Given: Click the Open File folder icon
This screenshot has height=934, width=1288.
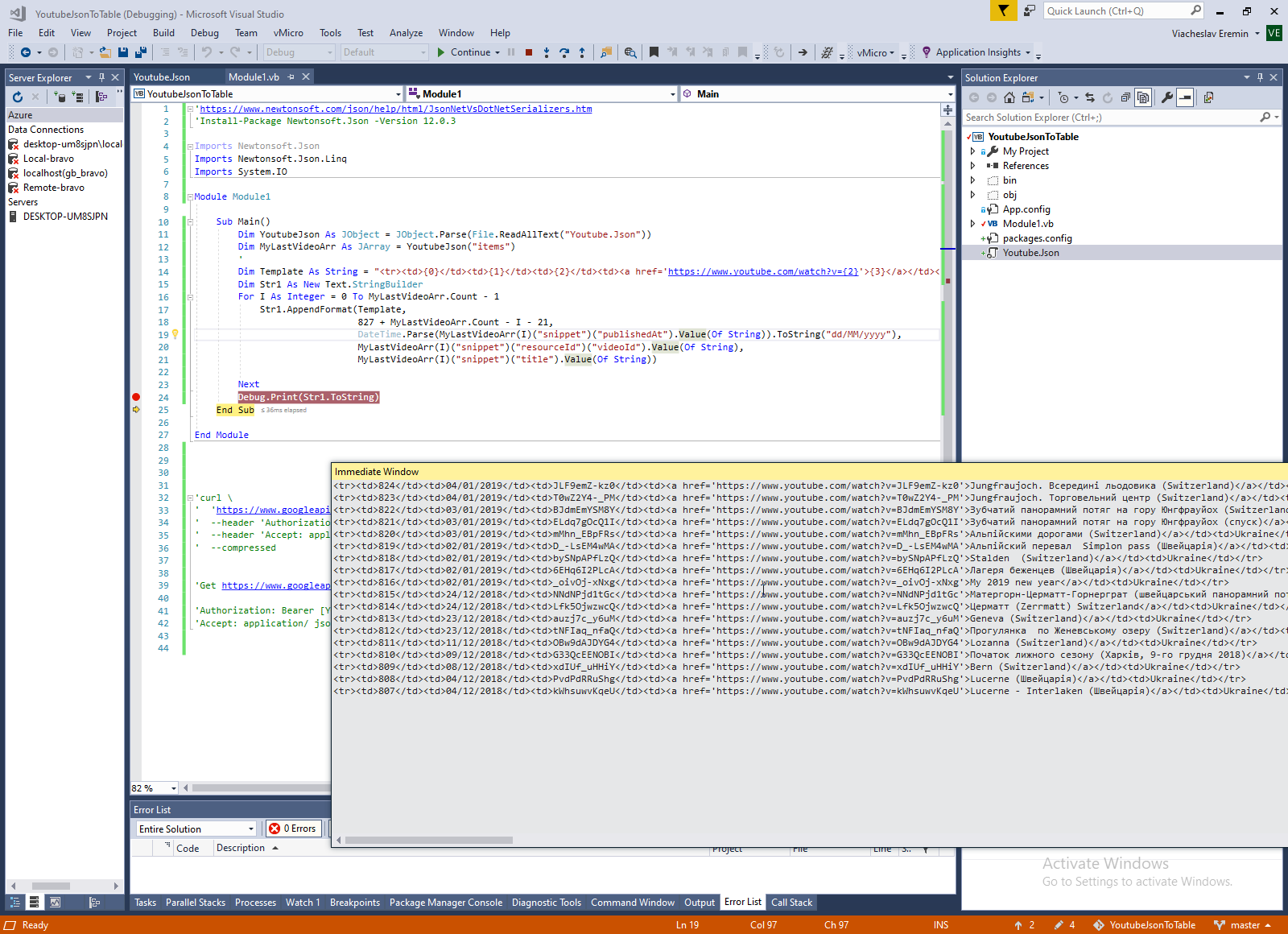Looking at the screenshot, I should (105, 52).
